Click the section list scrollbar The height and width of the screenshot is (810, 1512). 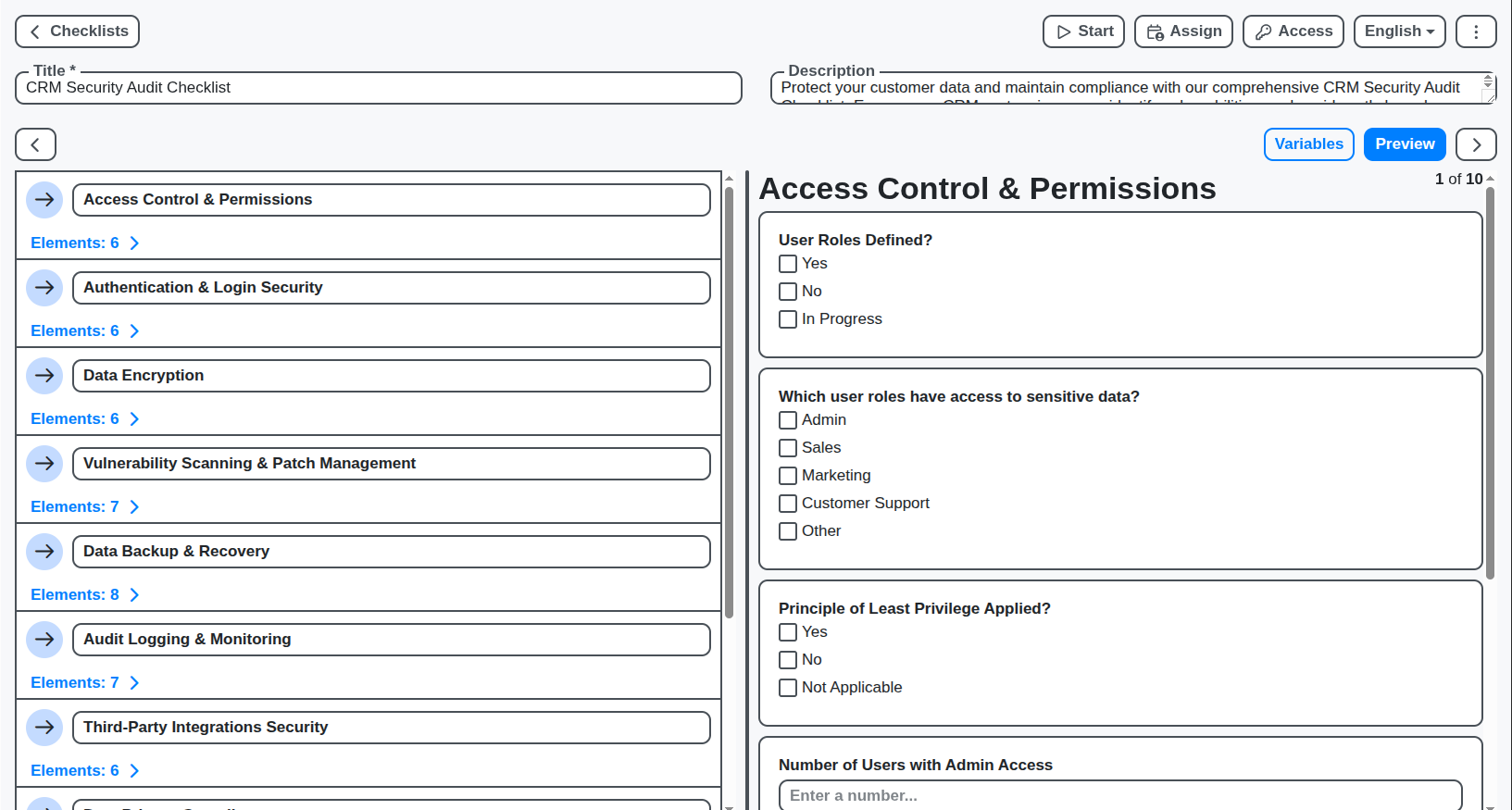click(730, 403)
